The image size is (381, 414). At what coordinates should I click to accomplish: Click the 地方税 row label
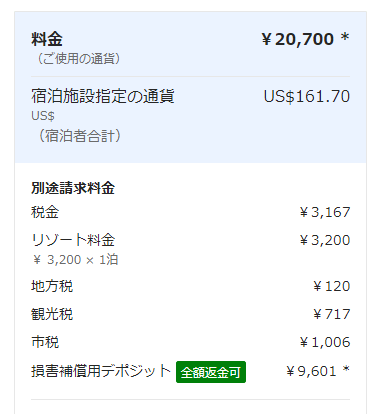click(x=52, y=286)
